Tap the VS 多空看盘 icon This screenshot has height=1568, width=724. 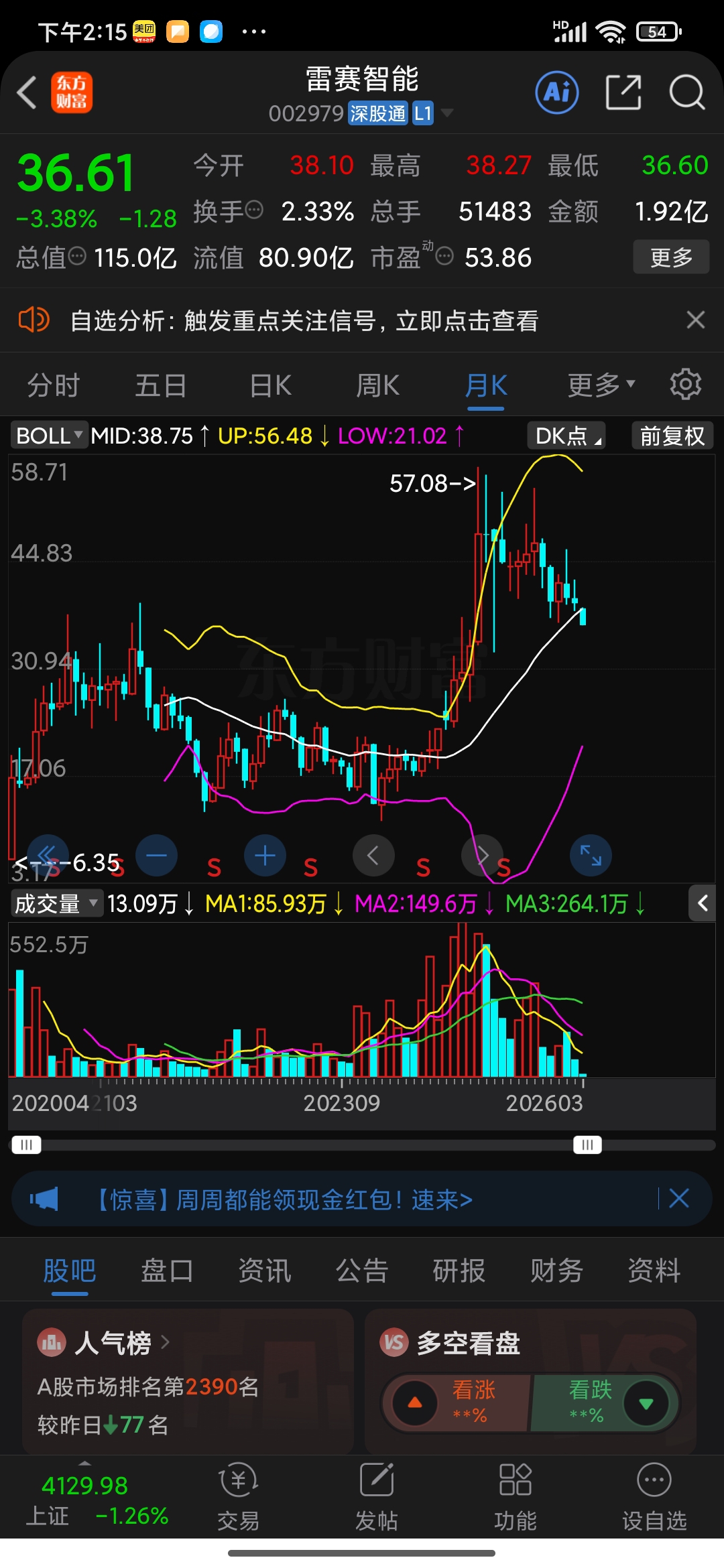pyautogui.click(x=394, y=1342)
